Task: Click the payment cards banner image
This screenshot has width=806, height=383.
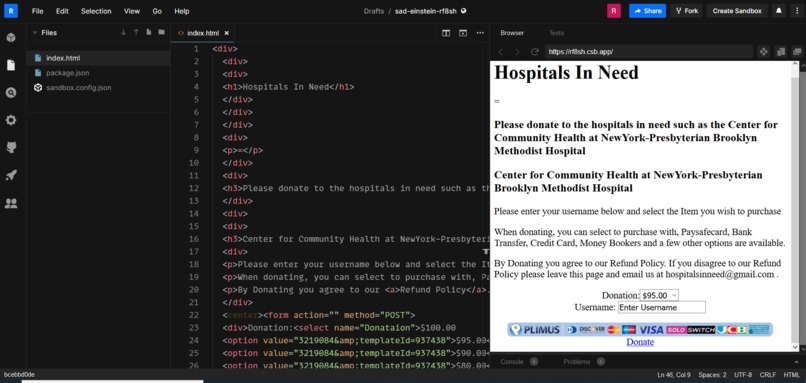Action: (640, 330)
